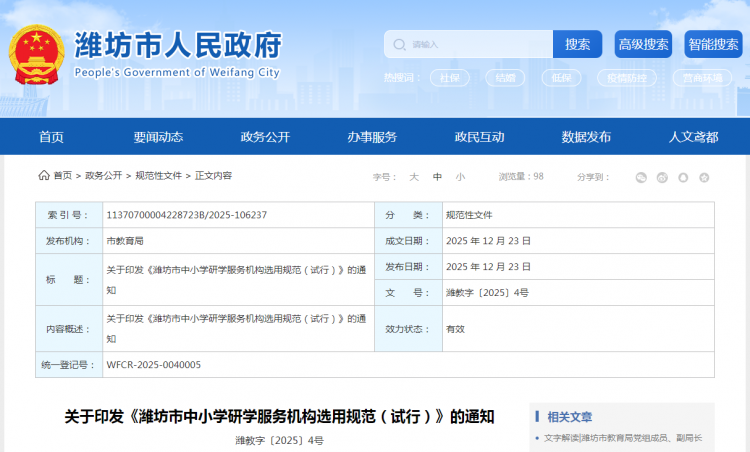Set font size to medium (中)
The image size is (750, 452).
pyautogui.click(x=437, y=176)
